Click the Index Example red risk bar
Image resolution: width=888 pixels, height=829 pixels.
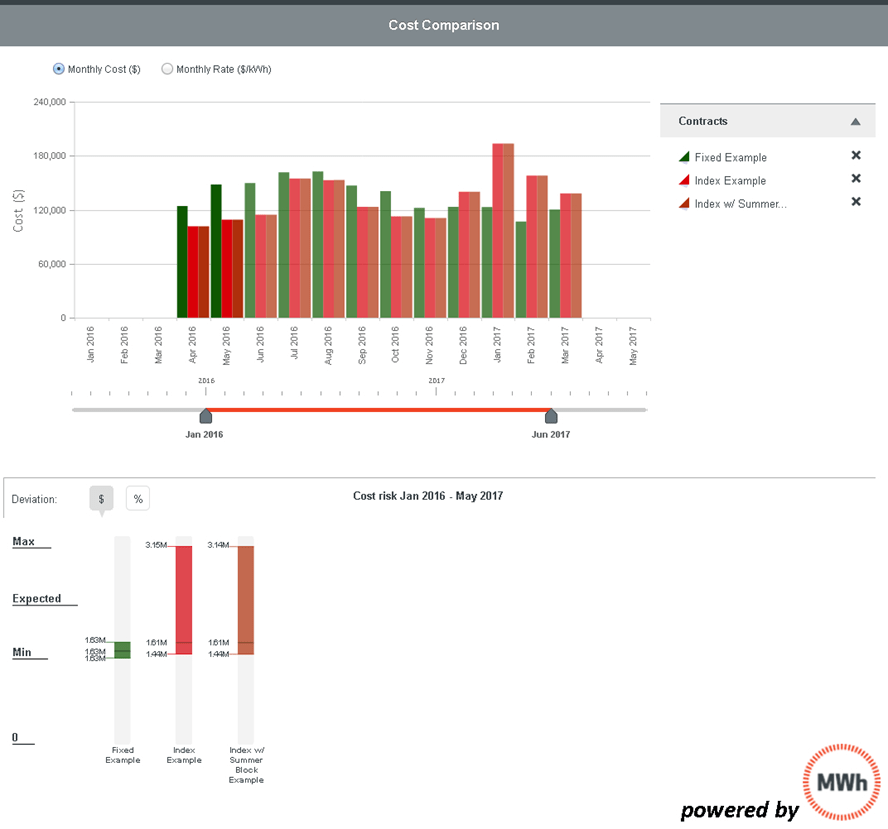click(x=184, y=600)
